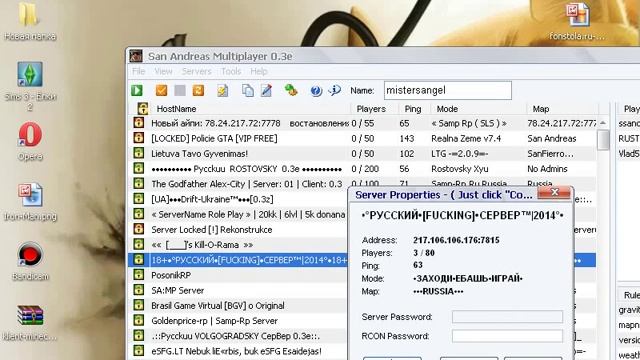Click the Server Properties pencil icon
Screen dimensions: 640x360
click(x=266, y=90)
